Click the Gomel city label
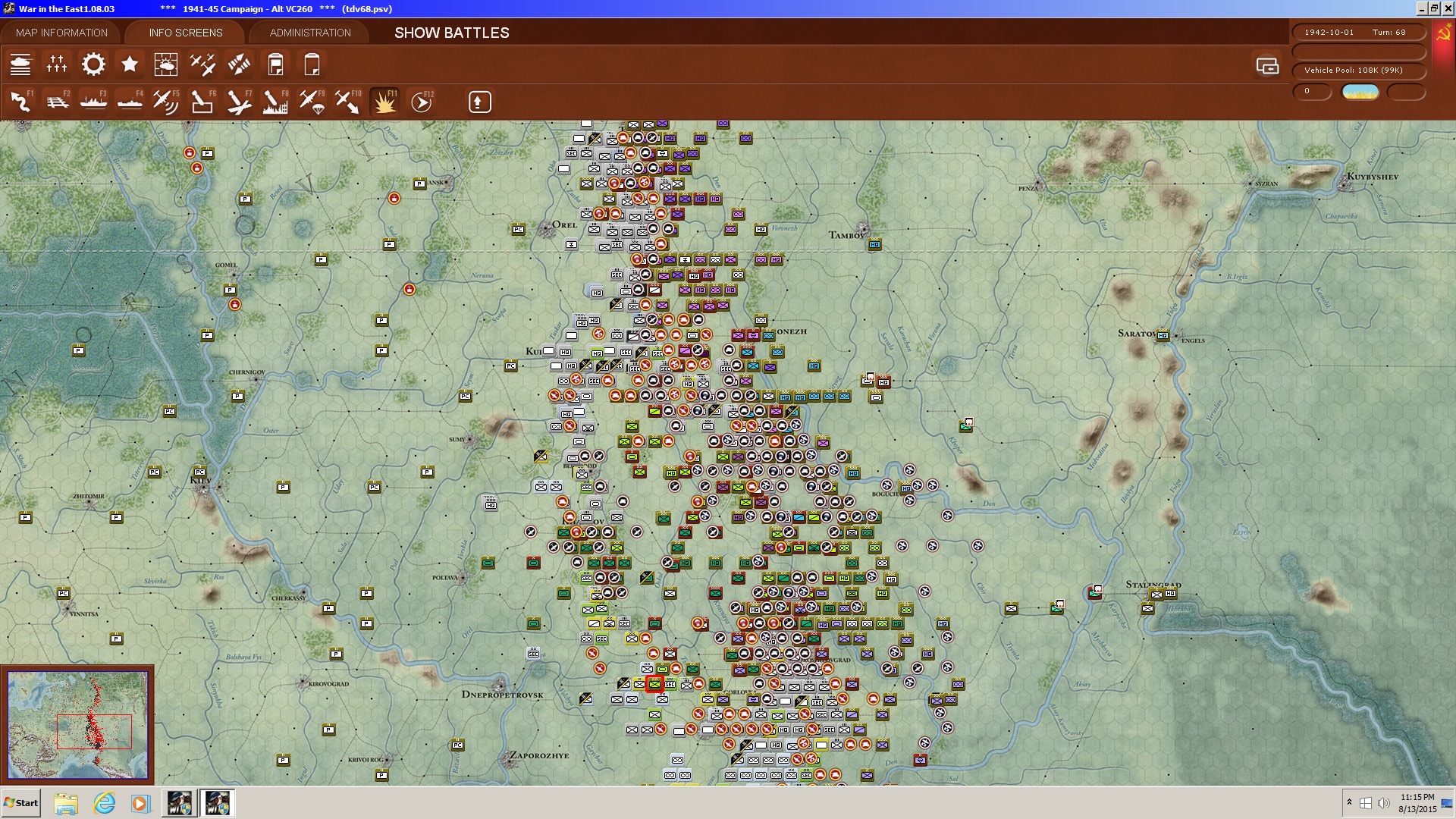Image resolution: width=1456 pixels, height=819 pixels. coord(226,265)
